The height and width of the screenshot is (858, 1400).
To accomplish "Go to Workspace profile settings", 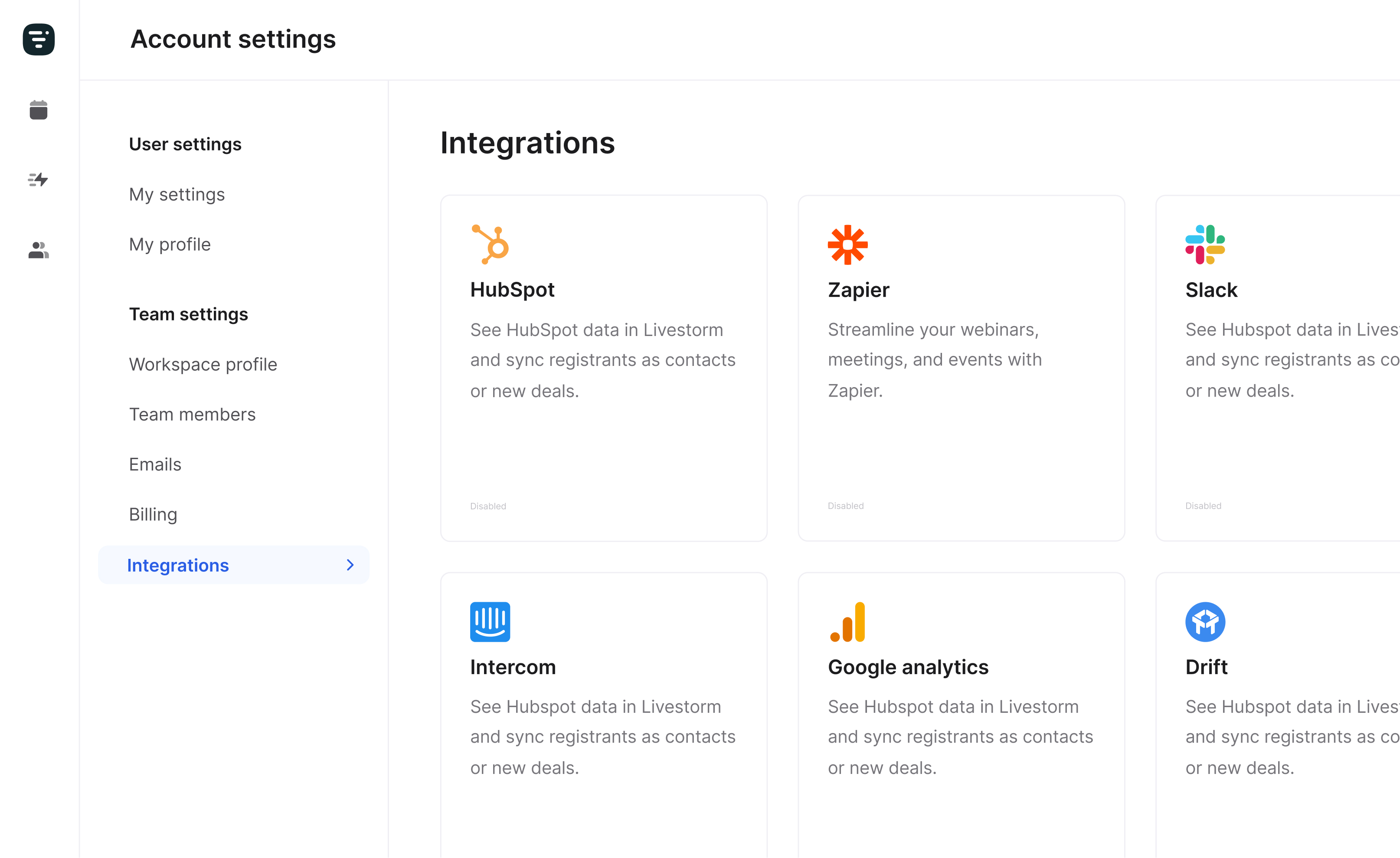I will point(203,365).
